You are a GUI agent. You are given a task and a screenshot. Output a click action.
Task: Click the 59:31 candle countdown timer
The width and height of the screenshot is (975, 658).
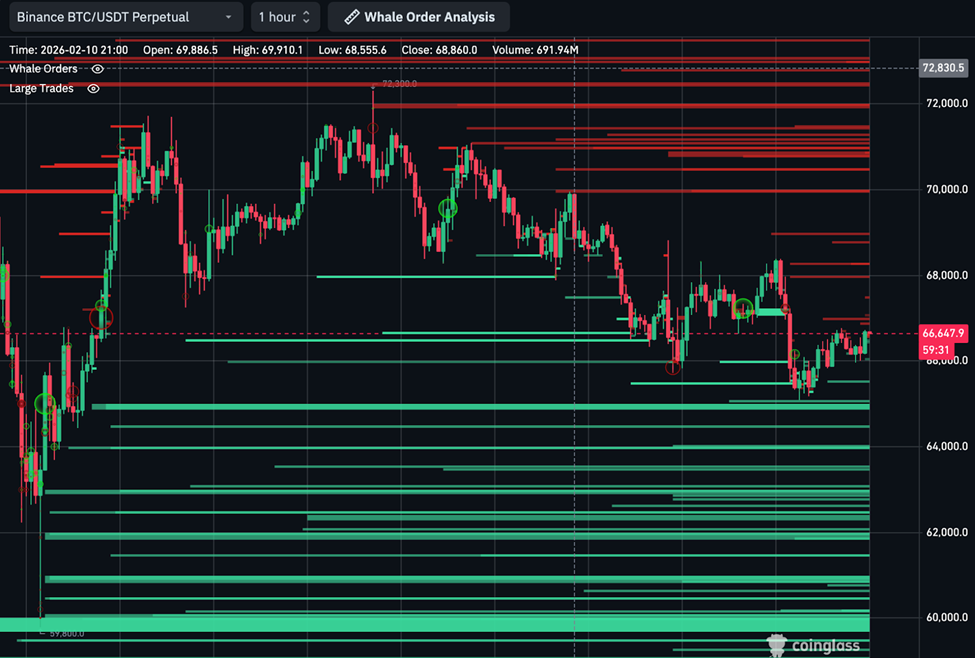pyautogui.click(x=936, y=350)
